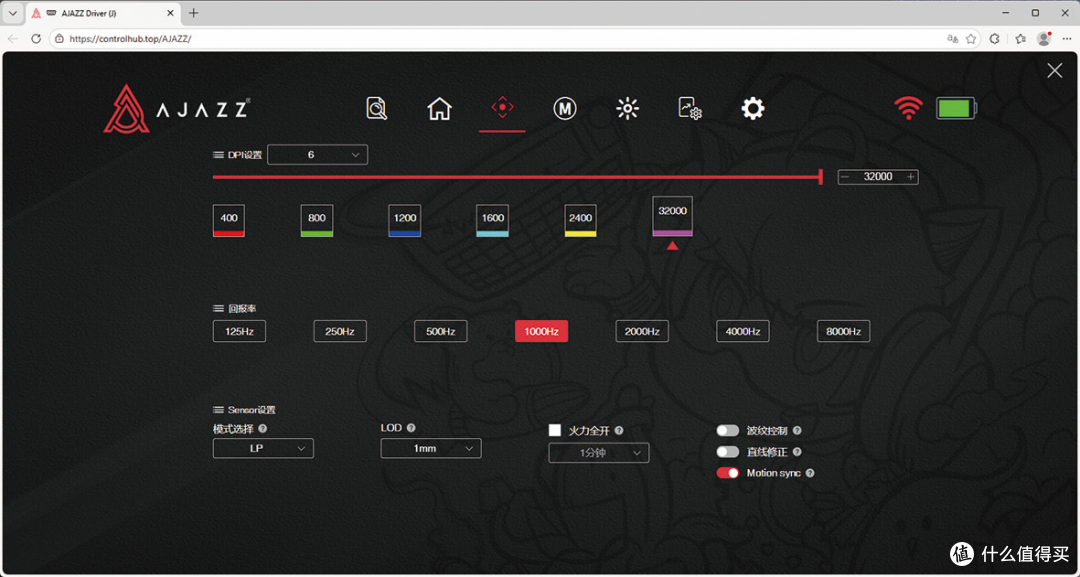Click help icon next to Motion sync
This screenshot has height=577, width=1080.
coord(810,474)
